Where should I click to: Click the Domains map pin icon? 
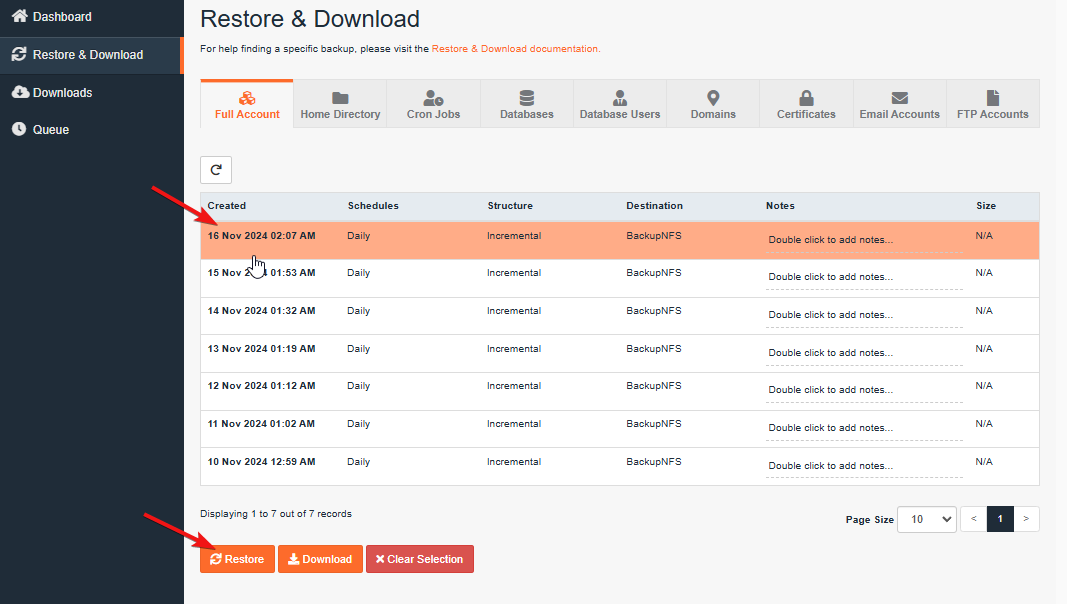pyautogui.click(x=713, y=98)
